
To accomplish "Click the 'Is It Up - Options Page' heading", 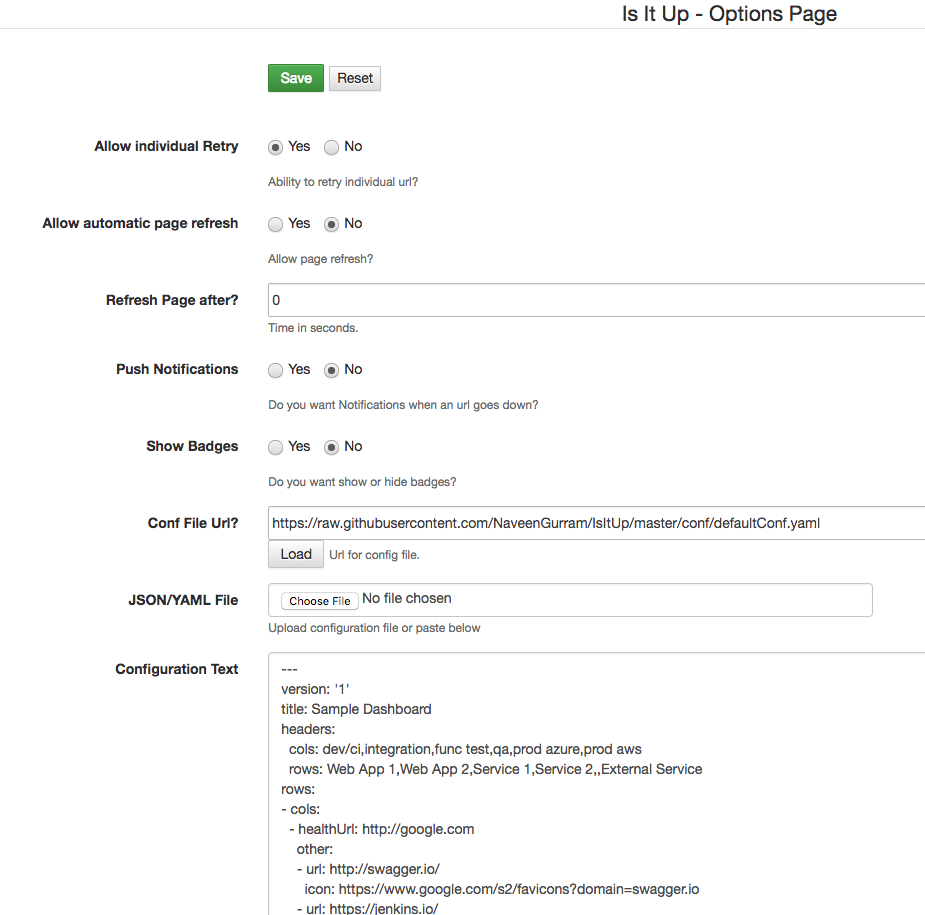I will [x=729, y=14].
